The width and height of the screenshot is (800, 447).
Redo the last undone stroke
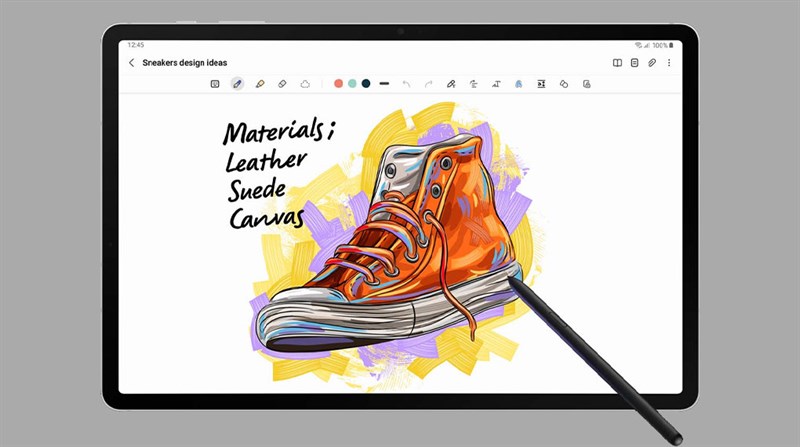pos(429,84)
